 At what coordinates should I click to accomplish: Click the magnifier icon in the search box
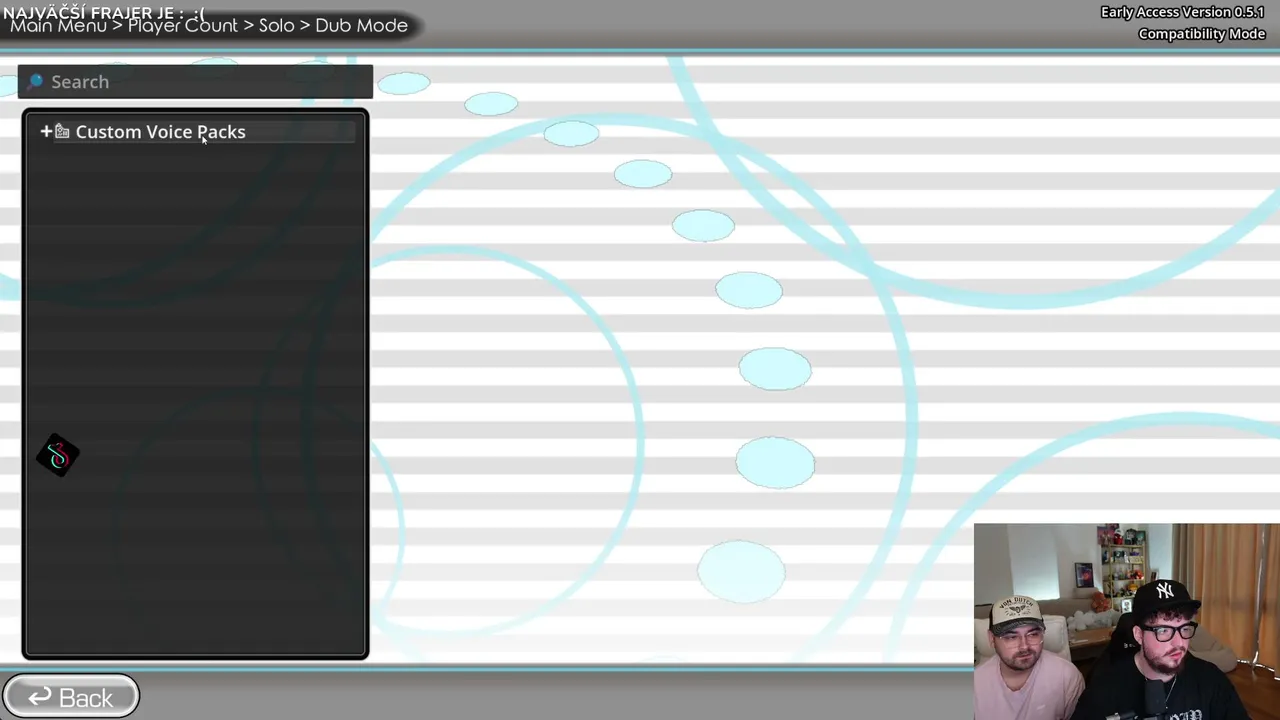pyautogui.click(x=35, y=81)
